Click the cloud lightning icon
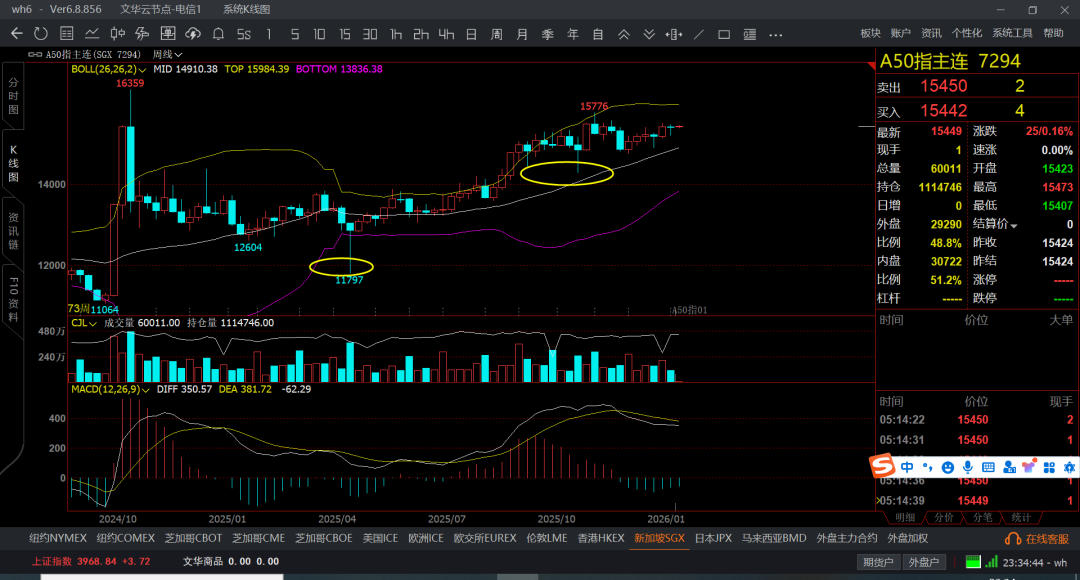This screenshot has height=580, width=1080. pyautogui.click(x=193, y=34)
